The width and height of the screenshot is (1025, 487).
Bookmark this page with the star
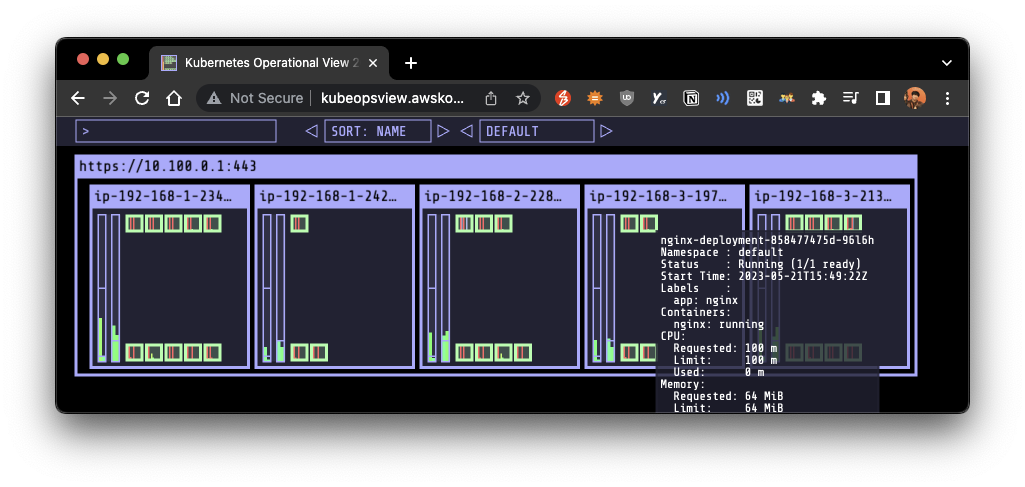[x=522, y=98]
